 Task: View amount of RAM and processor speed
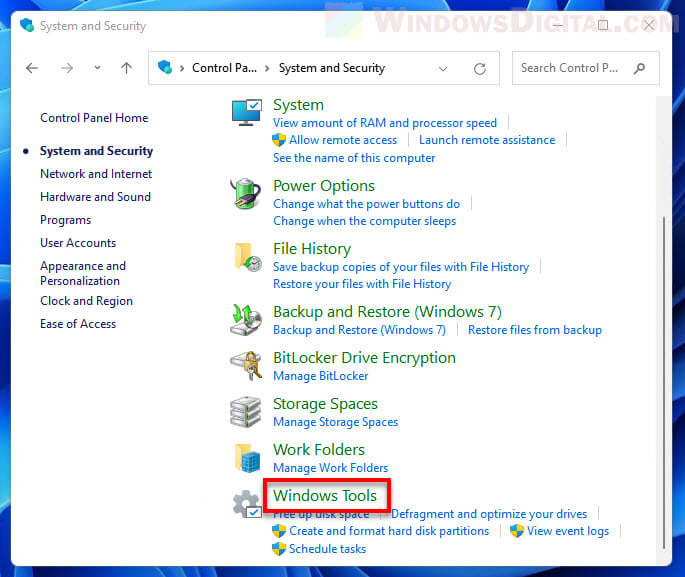coord(385,123)
